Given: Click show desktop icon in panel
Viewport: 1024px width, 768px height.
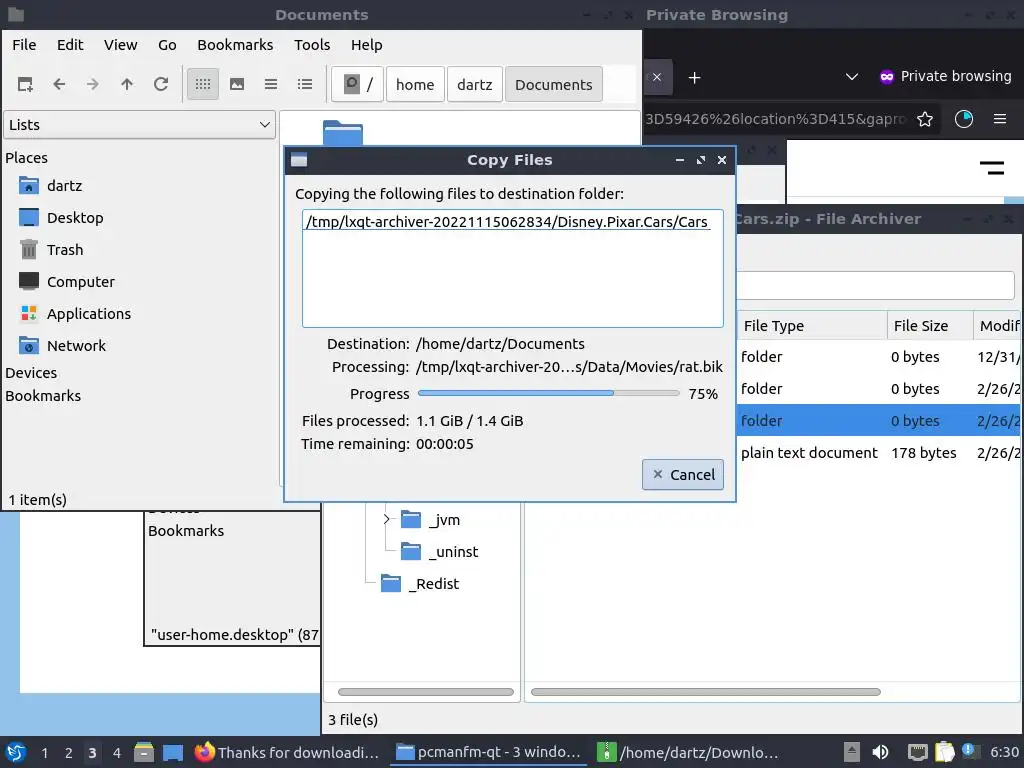Looking at the screenshot, I should 173,752.
